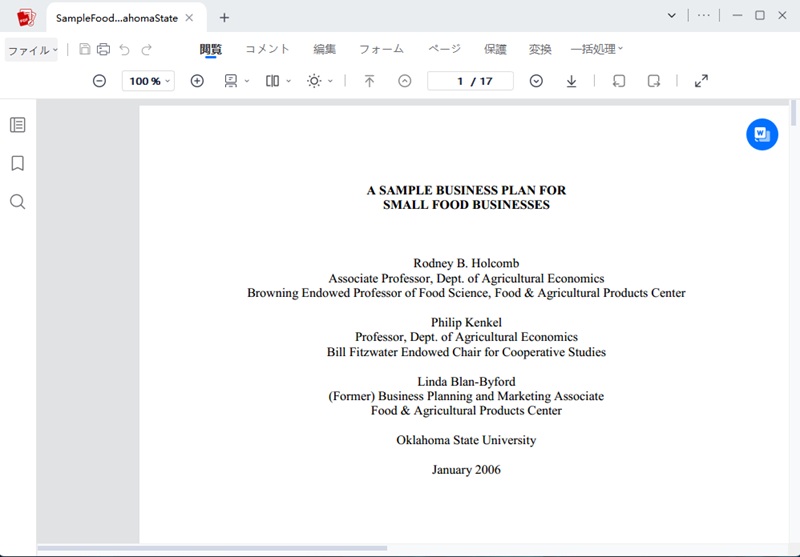Switch to the 編集 tab

pyautogui.click(x=324, y=49)
